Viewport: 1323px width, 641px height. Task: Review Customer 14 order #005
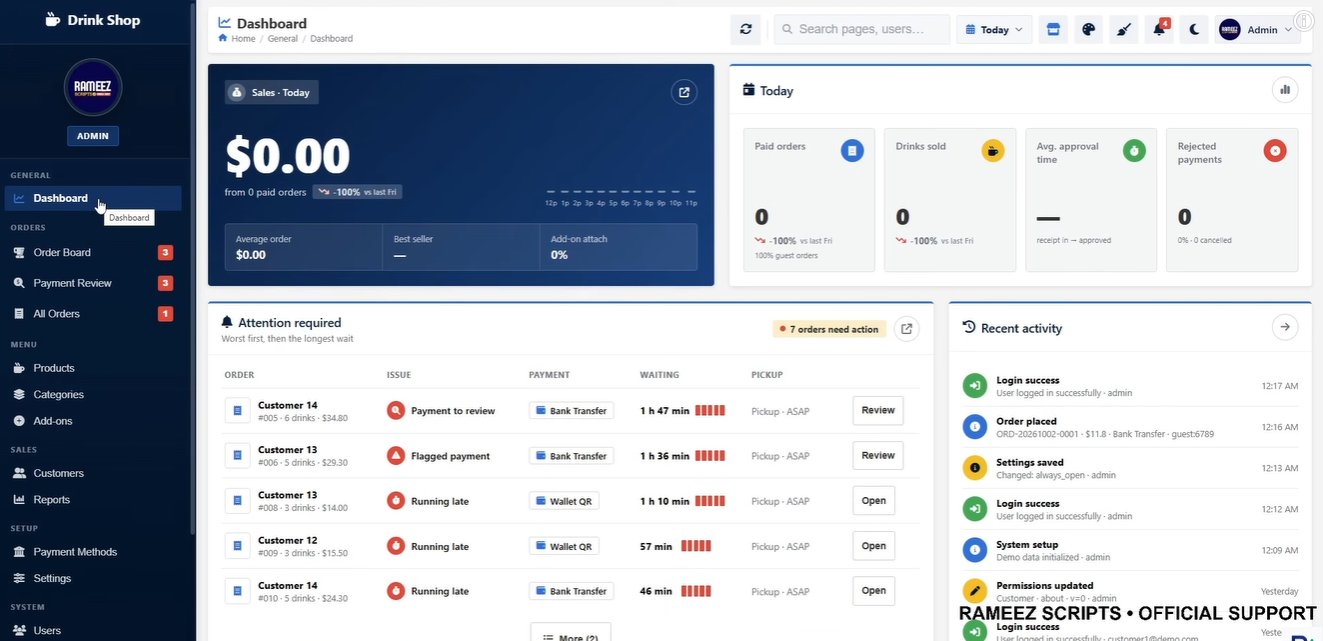tap(878, 410)
